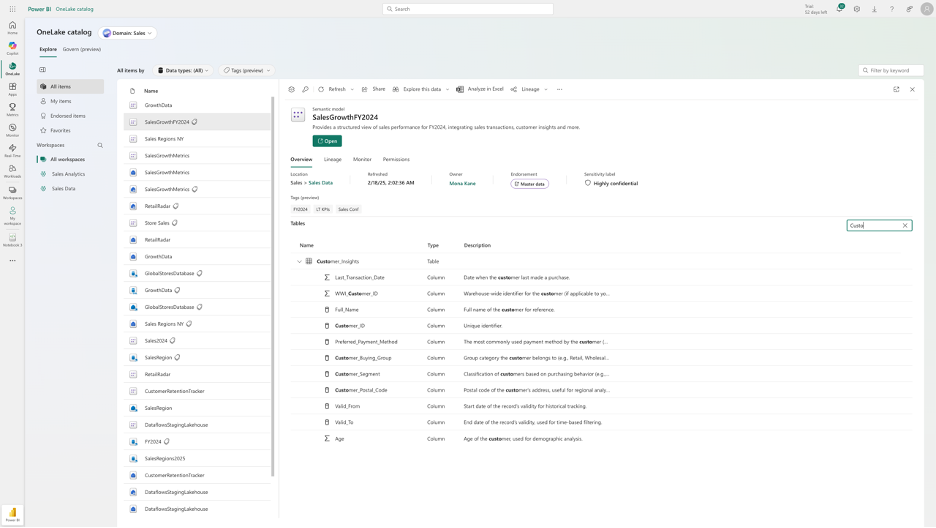Image resolution: width=936 pixels, height=528 pixels.
Task: Click the Master data endorsement badge
Action: [x=529, y=184]
